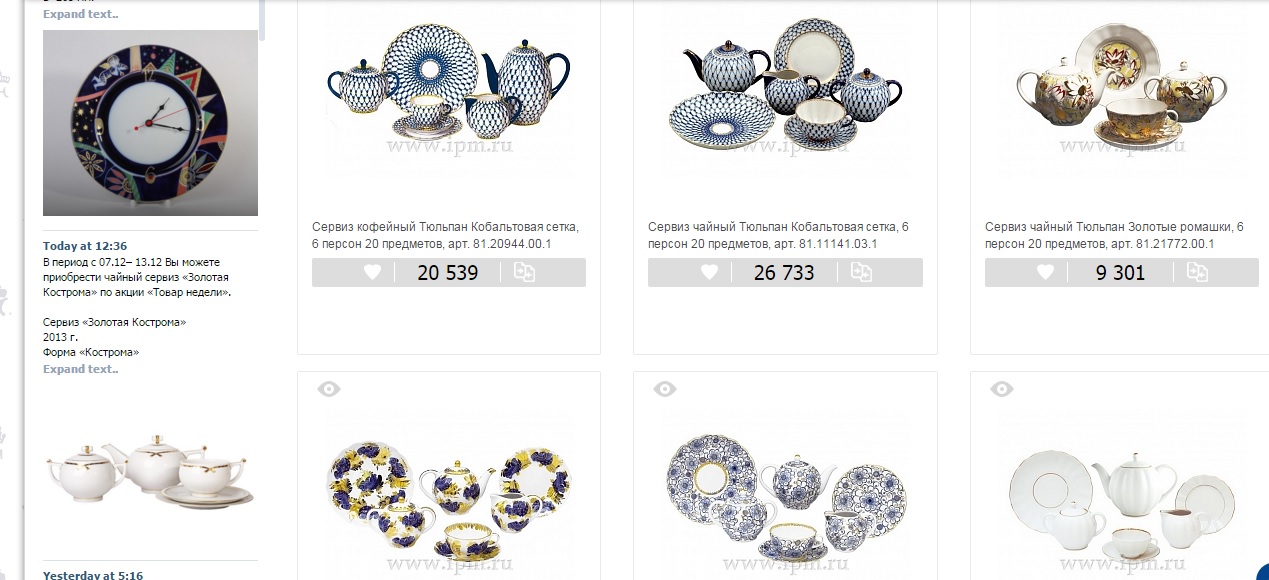Viewport: 1269px width, 580px height.
Task: Favorite the 20 539 coffee set with heart icon
Action: 372,272
